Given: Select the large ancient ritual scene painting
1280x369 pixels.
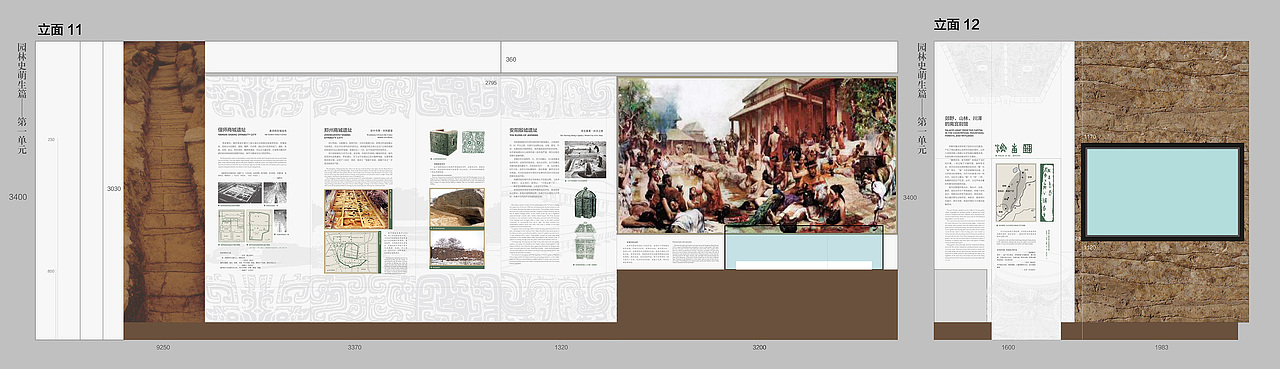Looking at the screenshot, I should pyautogui.click(x=757, y=156).
